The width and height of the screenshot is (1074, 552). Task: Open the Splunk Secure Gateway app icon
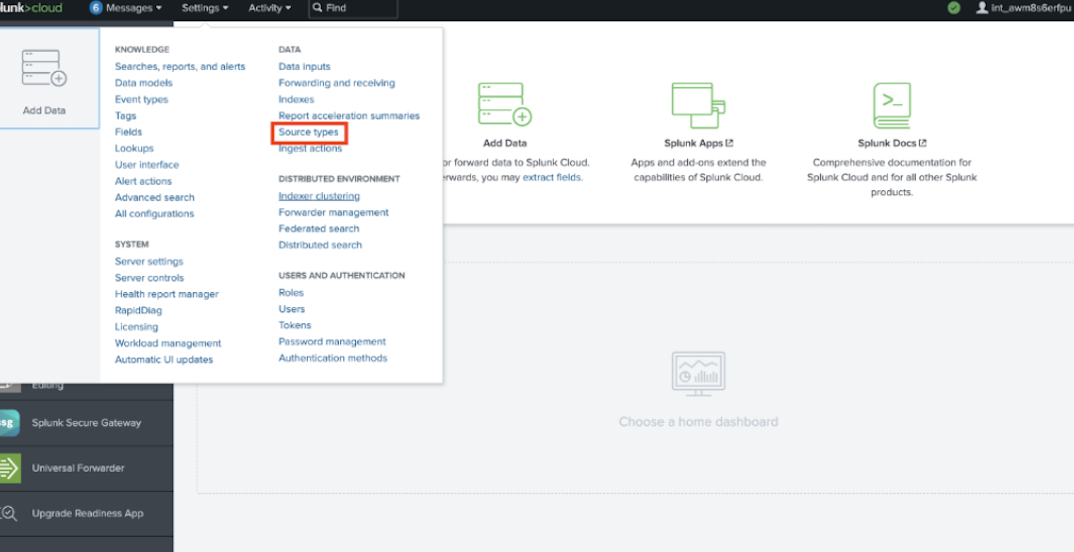pos(9,423)
